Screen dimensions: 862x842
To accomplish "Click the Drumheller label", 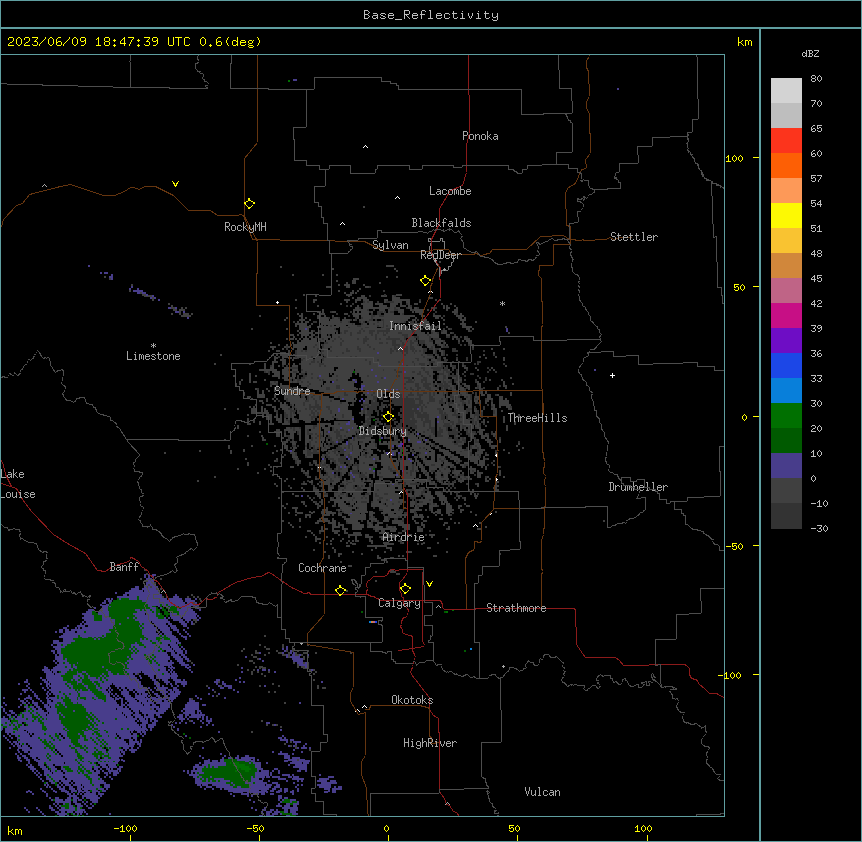I will click(x=638, y=487).
